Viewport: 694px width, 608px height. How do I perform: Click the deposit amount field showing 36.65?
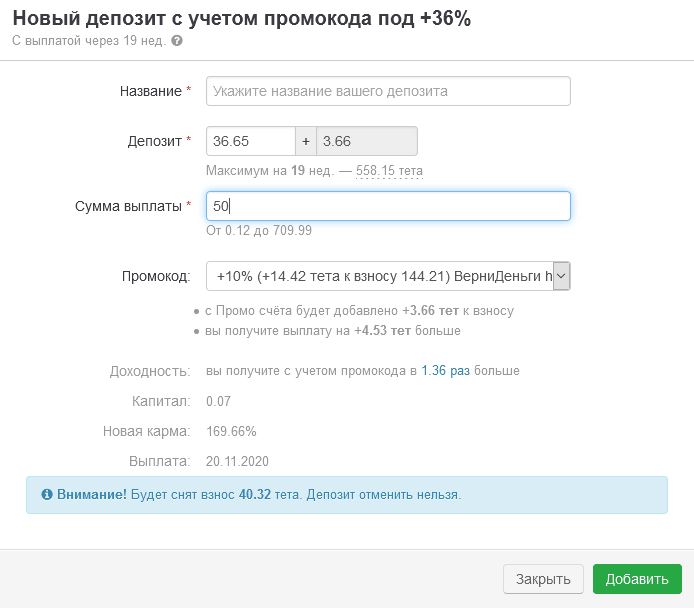point(251,141)
